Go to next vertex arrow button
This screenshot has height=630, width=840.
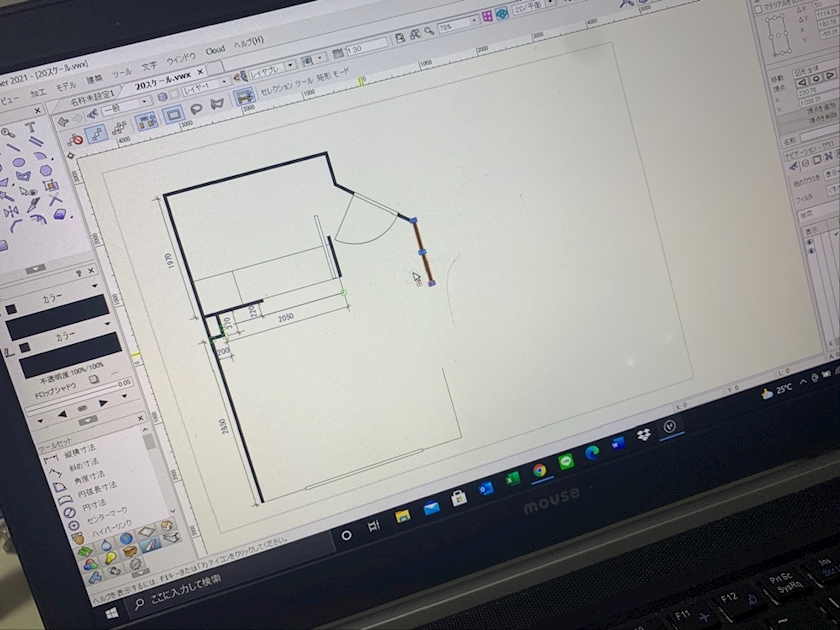click(829, 75)
